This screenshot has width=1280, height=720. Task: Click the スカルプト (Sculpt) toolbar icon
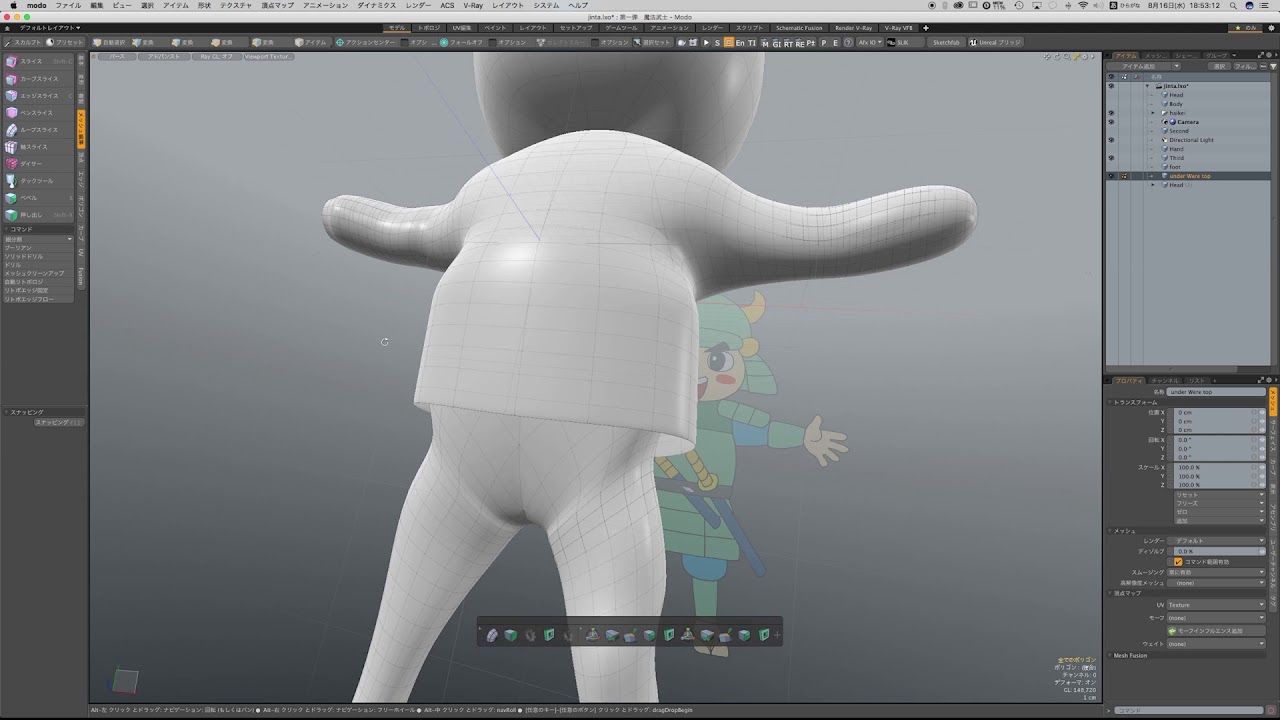(x=8, y=43)
